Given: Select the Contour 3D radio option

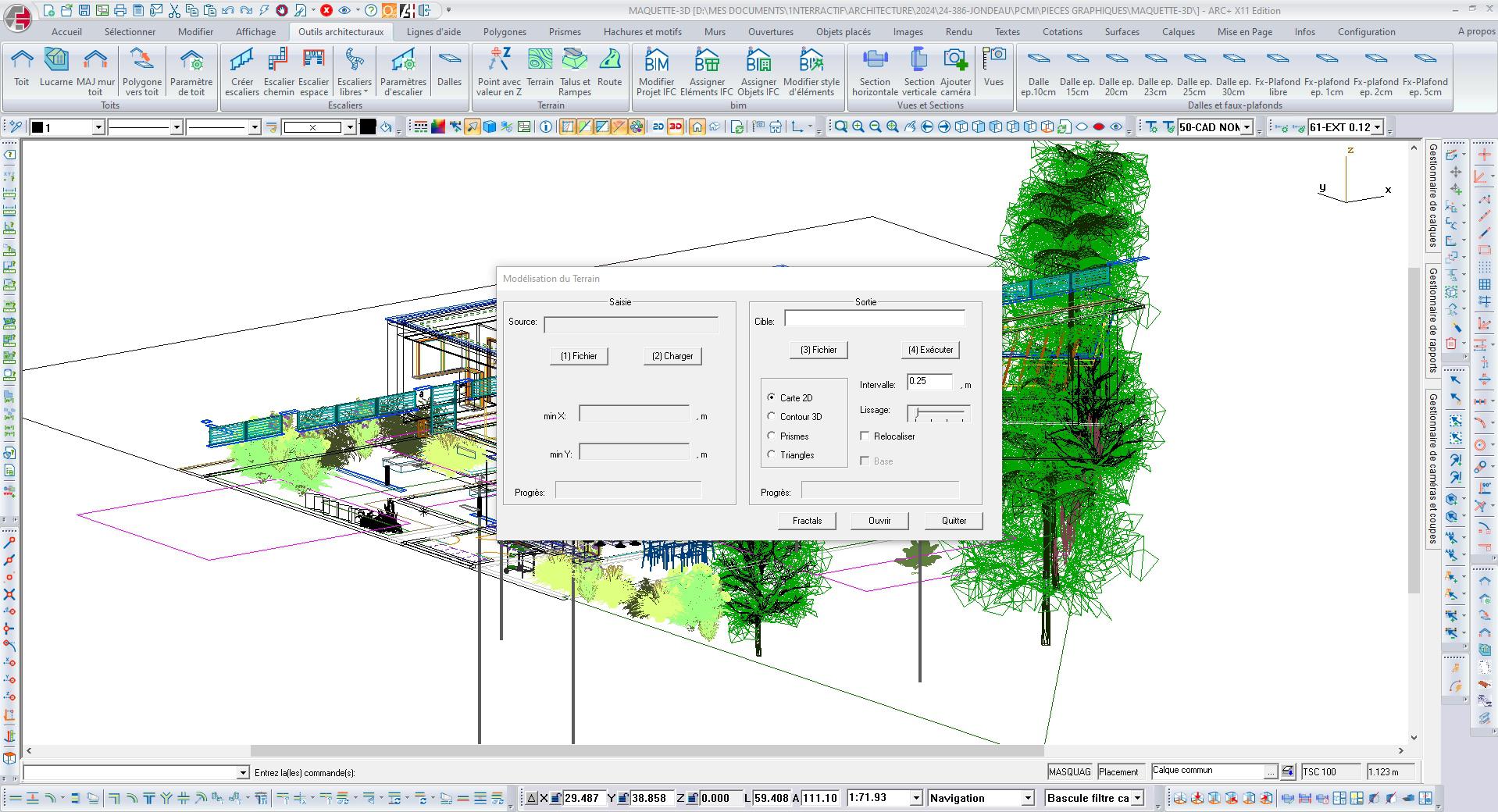Looking at the screenshot, I should pos(772,417).
